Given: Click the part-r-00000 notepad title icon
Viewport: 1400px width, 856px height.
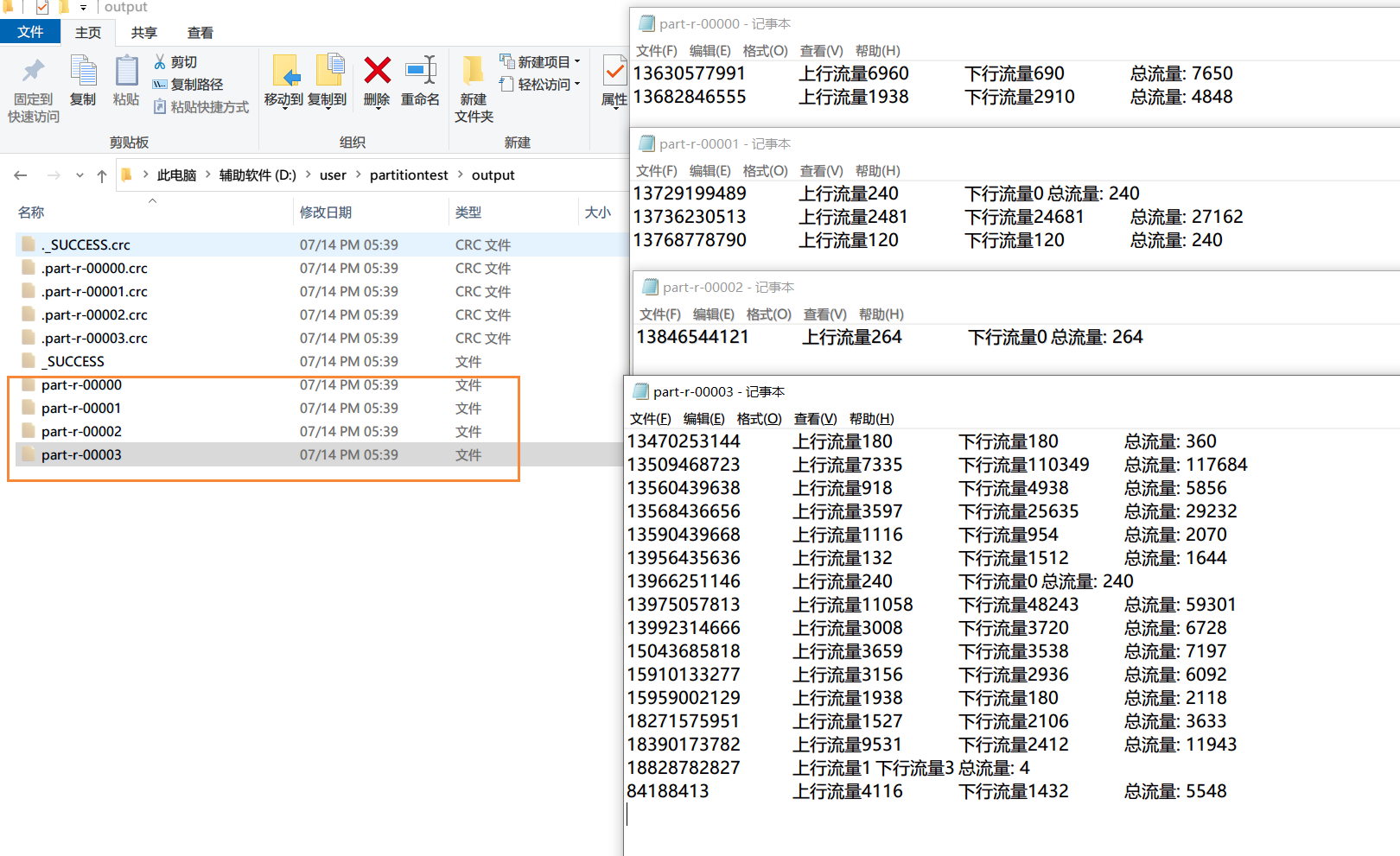Looking at the screenshot, I should pyautogui.click(x=646, y=23).
